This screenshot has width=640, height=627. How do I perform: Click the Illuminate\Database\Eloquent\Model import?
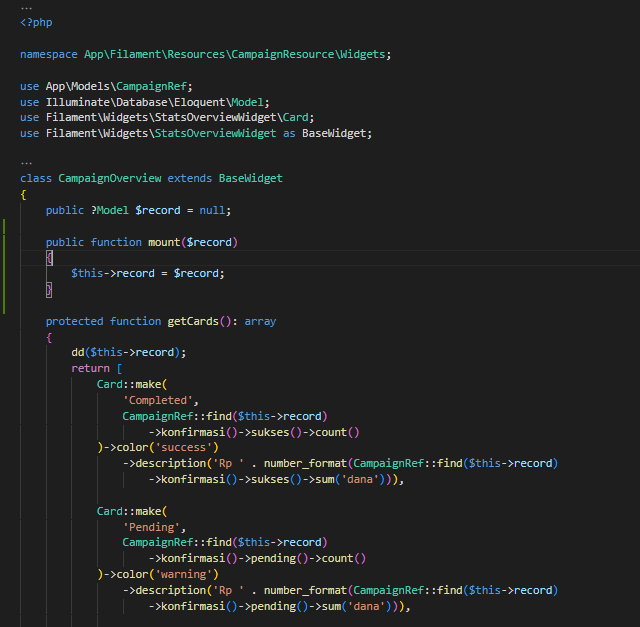tap(155, 102)
